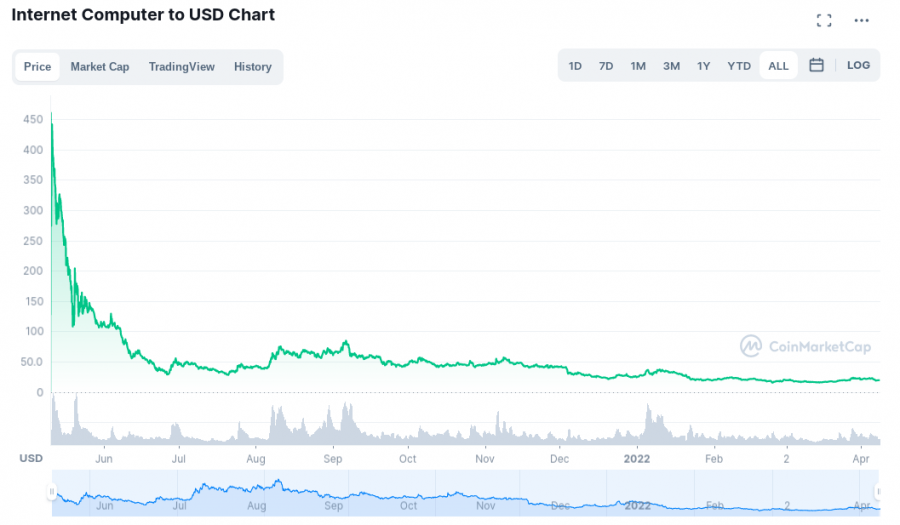This screenshot has height=525, width=900.
Task: Choose the 1M time range
Action: click(638, 66)
